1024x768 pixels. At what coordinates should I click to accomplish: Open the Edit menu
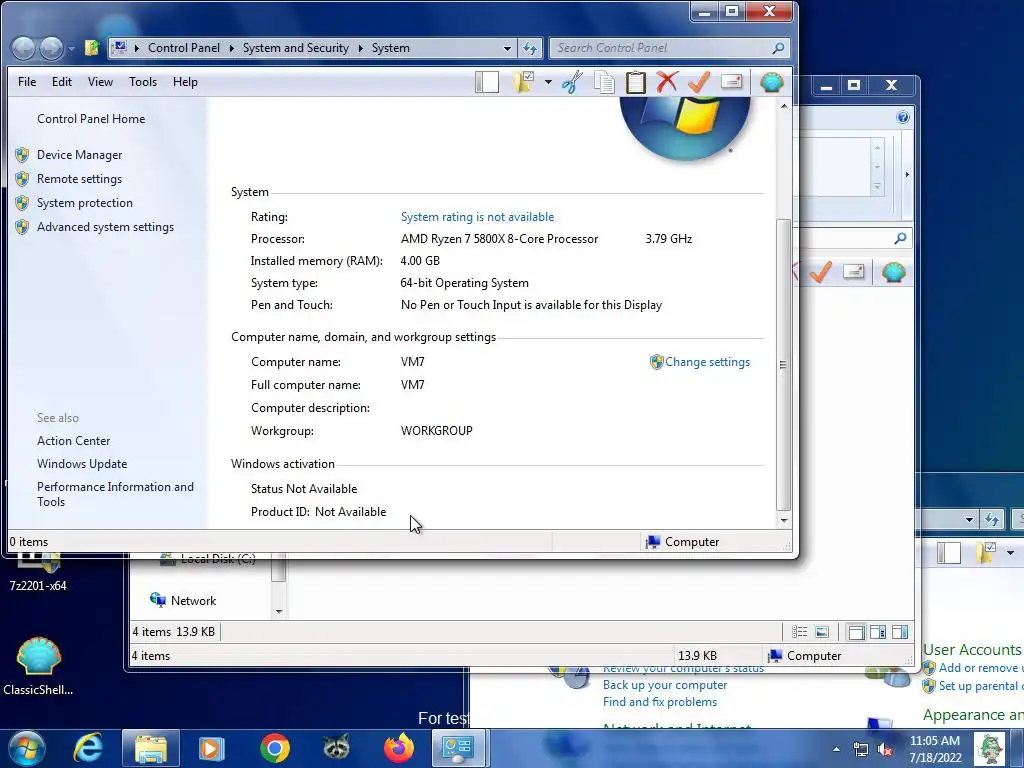61,82
